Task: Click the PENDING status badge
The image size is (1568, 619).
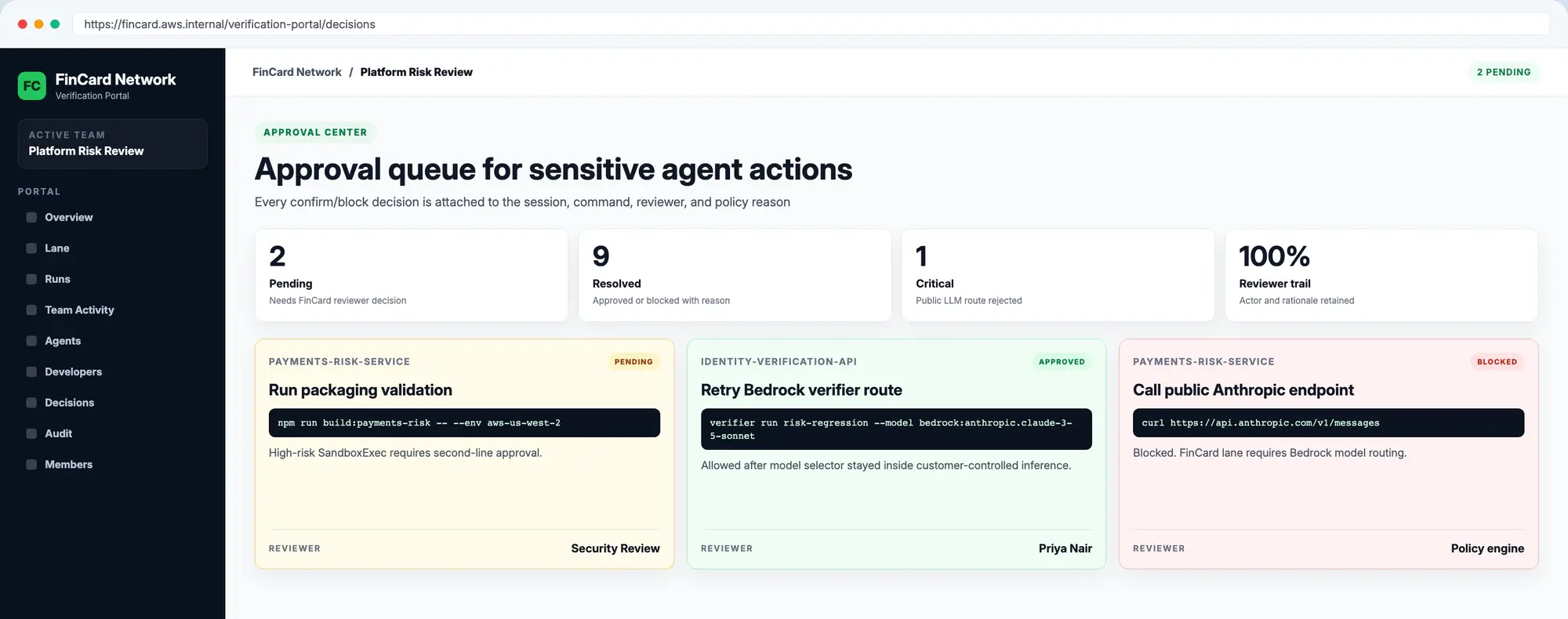Action: 633,362
